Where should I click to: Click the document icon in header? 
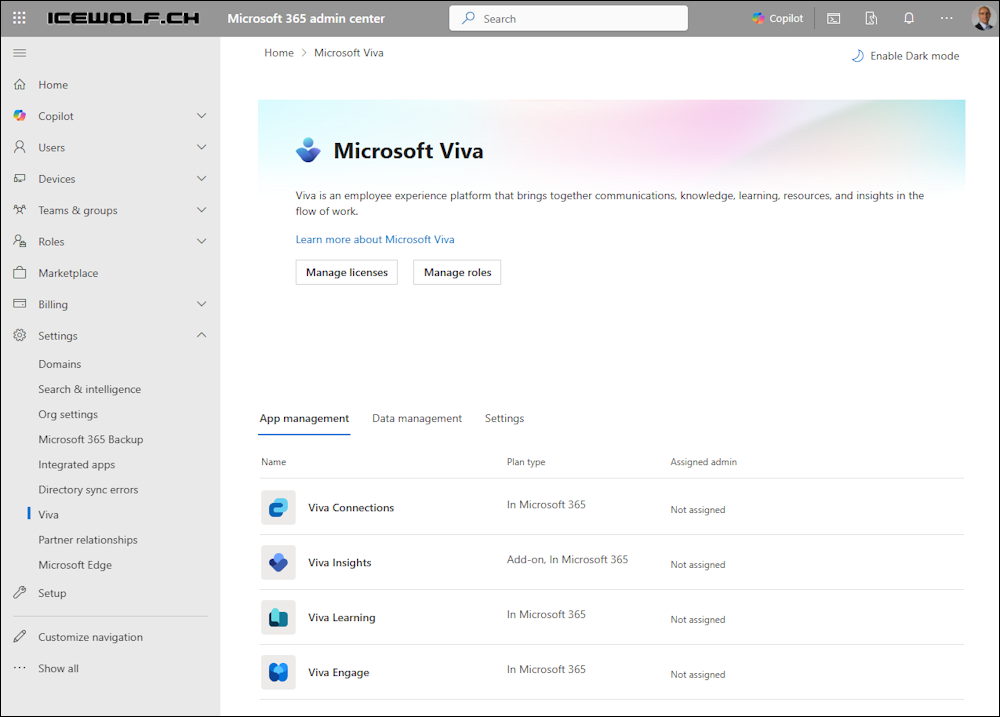(x=871, y=18)
